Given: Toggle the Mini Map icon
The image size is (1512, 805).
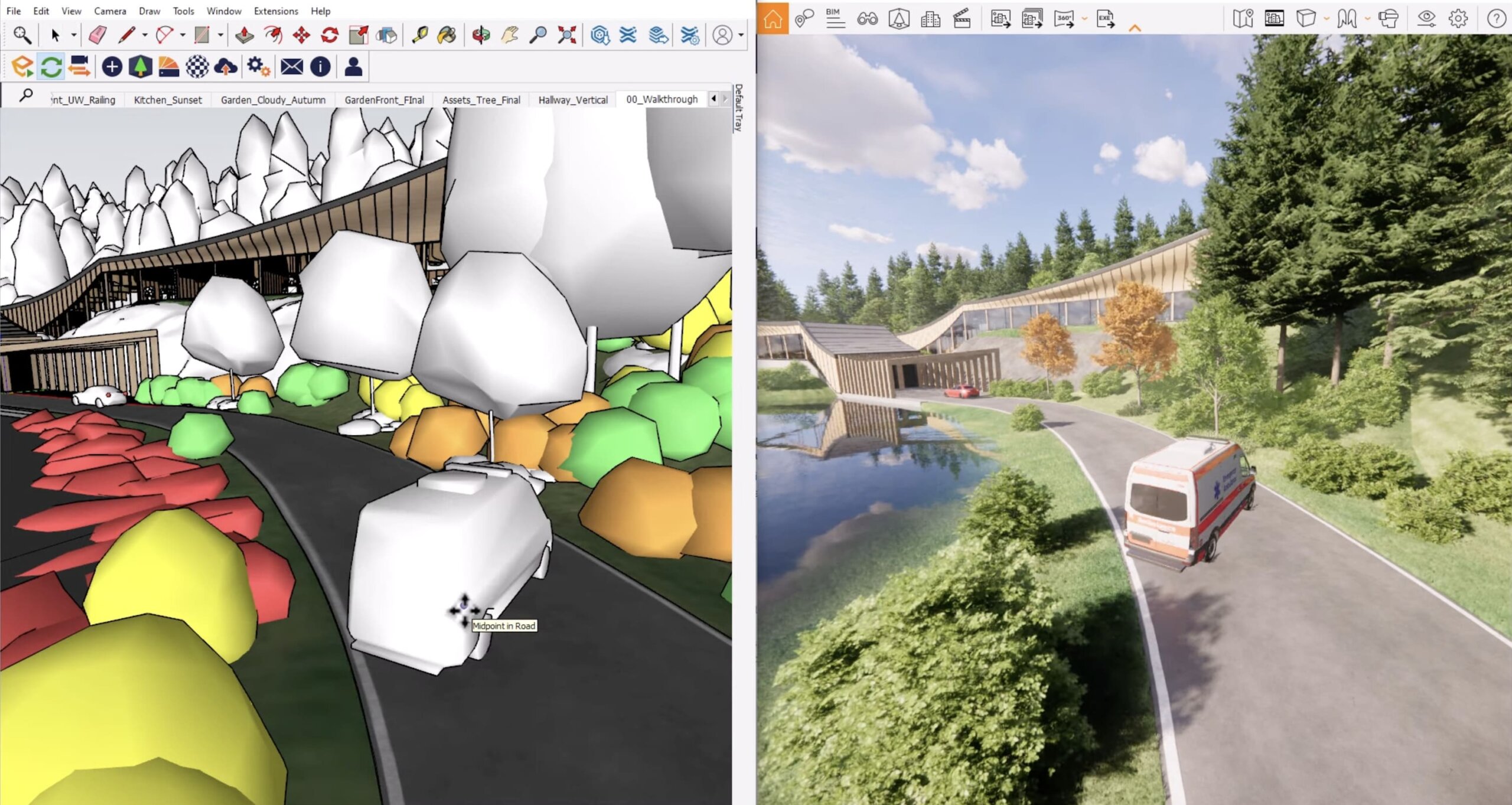Looking at the screenshot, I should point(1243,19).
